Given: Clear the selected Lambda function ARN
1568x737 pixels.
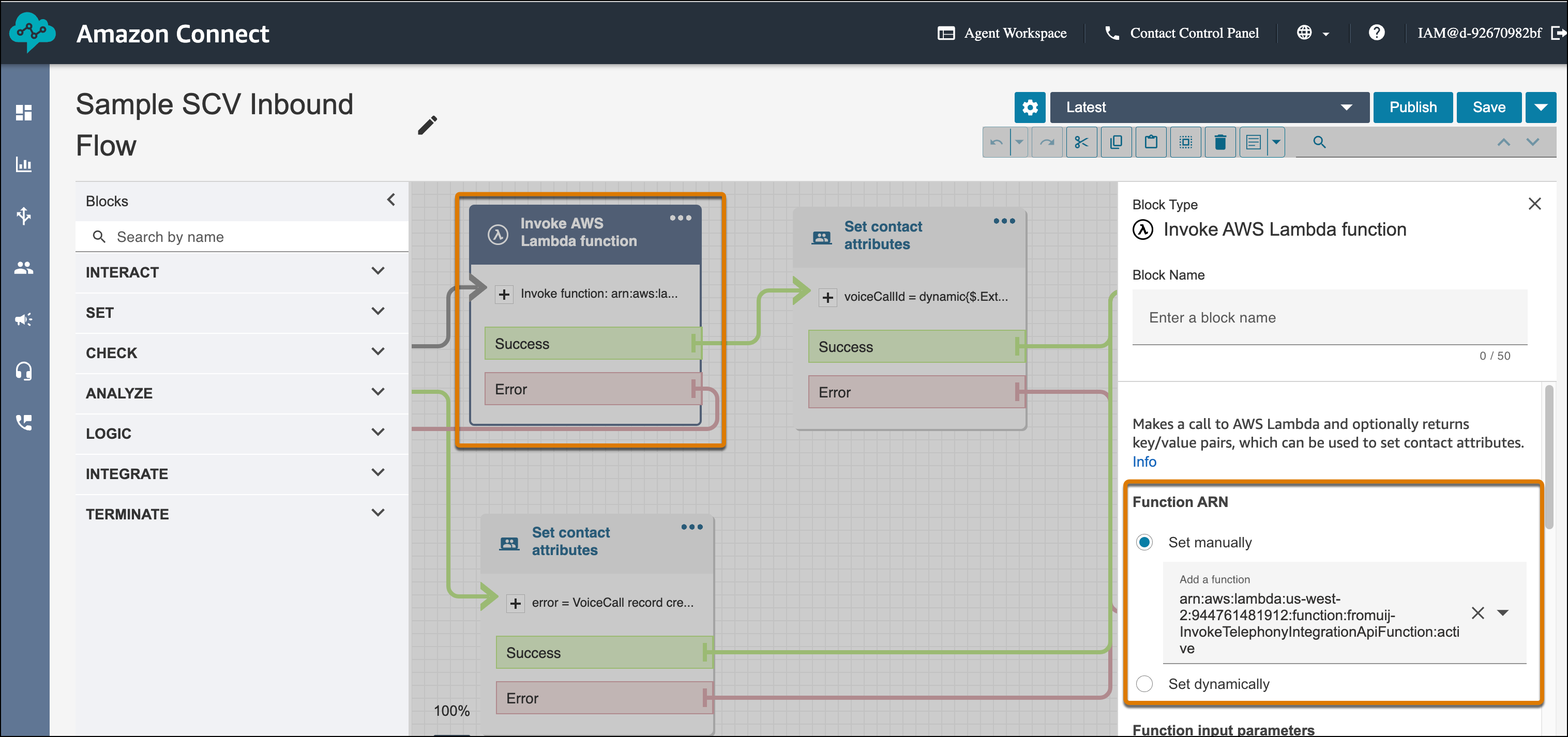Looking at the screenshot, I should click(x=1478, y=613).
